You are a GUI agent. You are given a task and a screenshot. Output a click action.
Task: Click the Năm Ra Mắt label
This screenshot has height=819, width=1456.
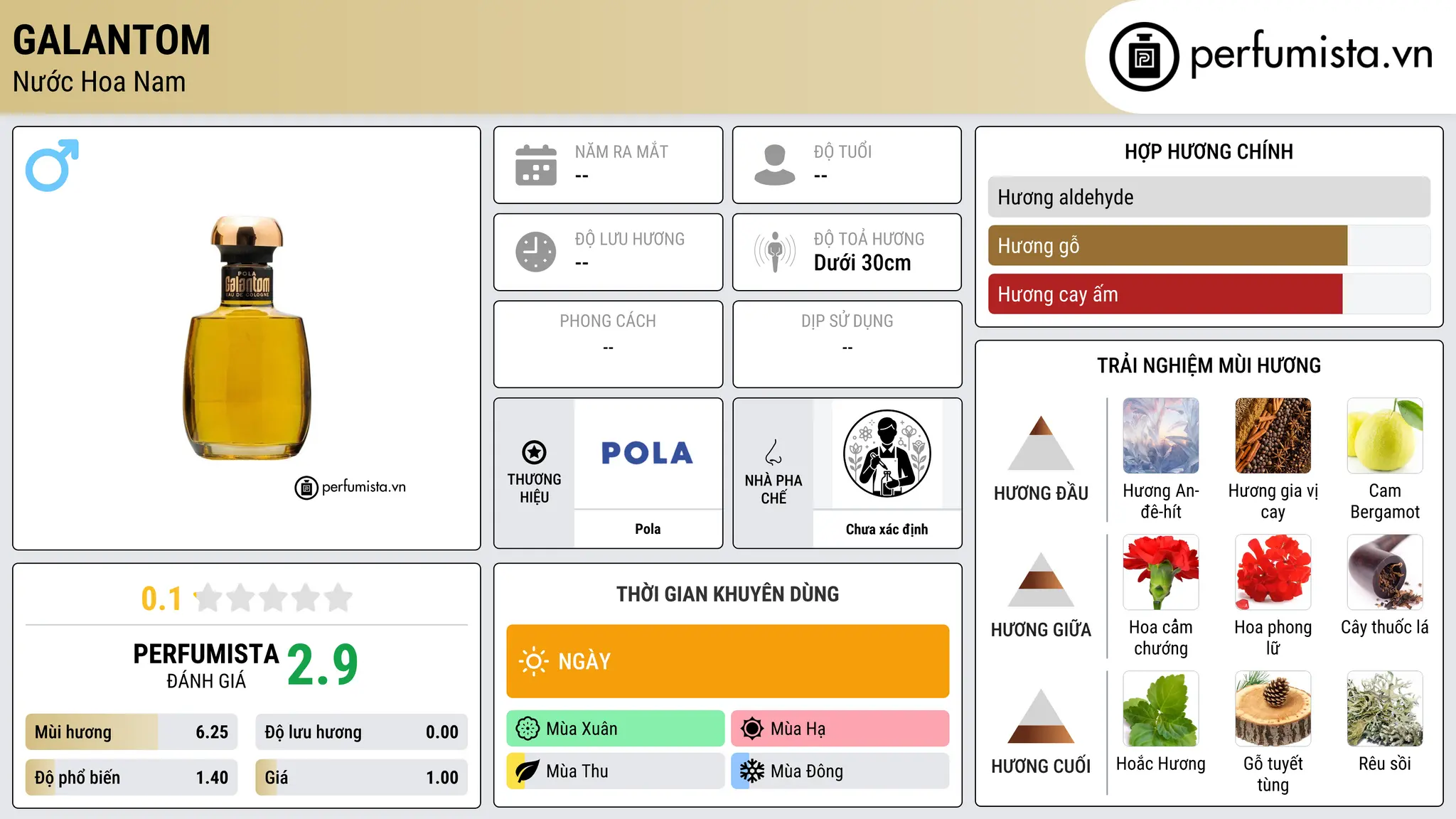(x=621, y=151)
